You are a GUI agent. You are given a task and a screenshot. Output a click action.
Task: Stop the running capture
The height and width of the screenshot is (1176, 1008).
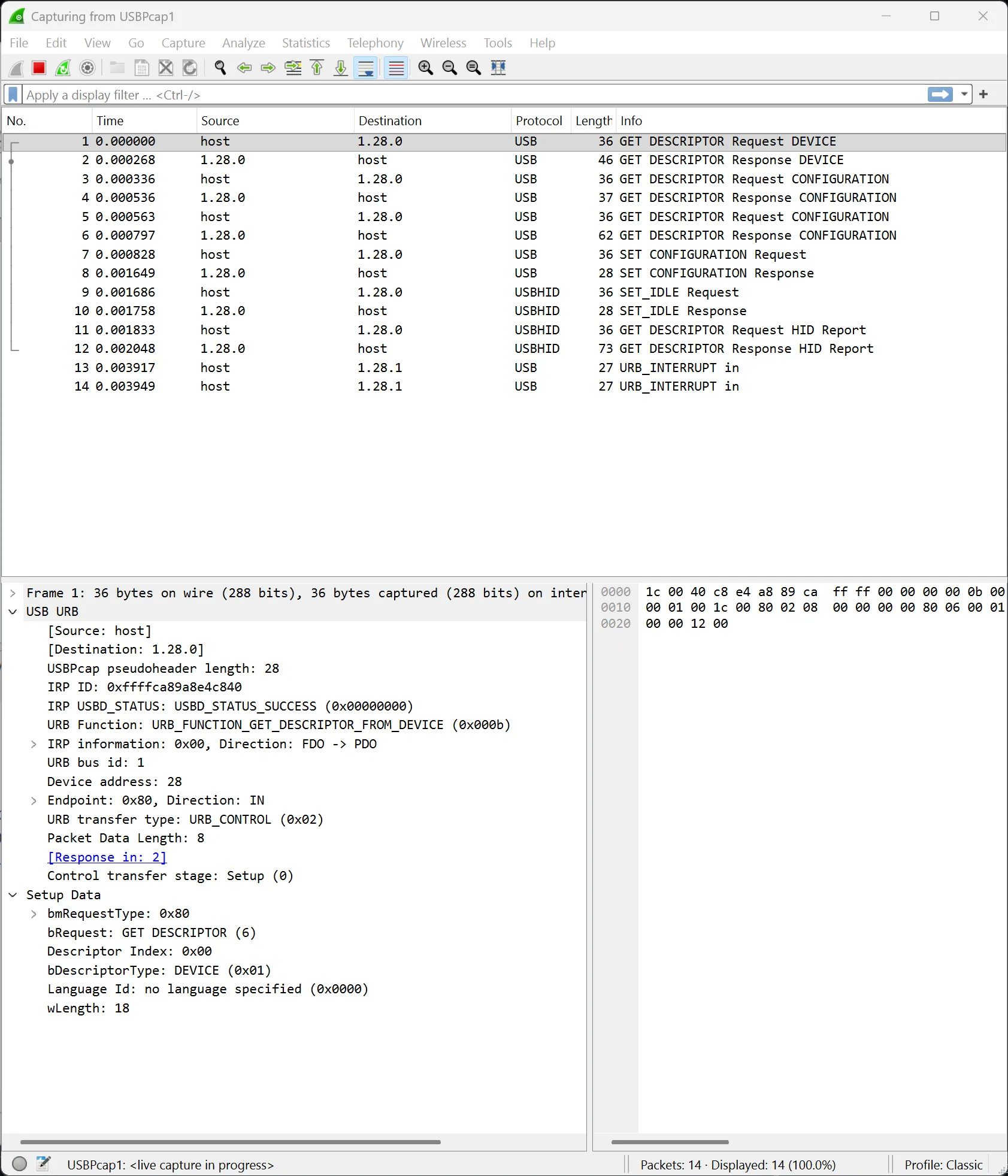point(39,68)
